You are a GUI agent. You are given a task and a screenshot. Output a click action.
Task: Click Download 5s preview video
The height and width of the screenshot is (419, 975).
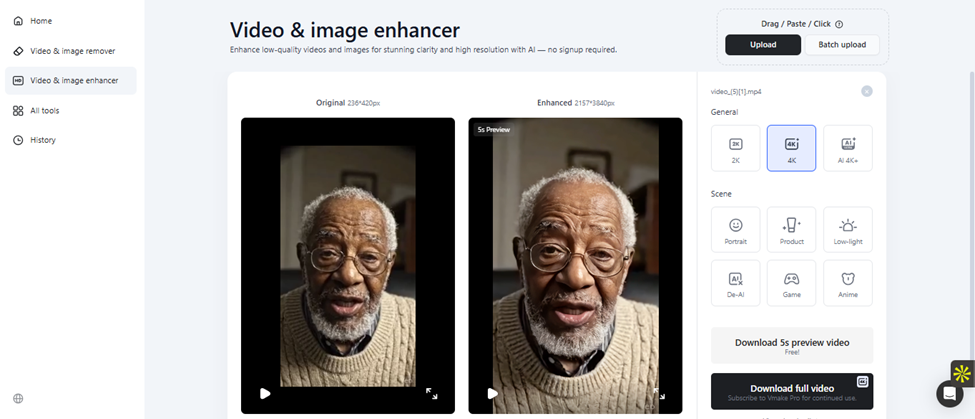[791, 345]
